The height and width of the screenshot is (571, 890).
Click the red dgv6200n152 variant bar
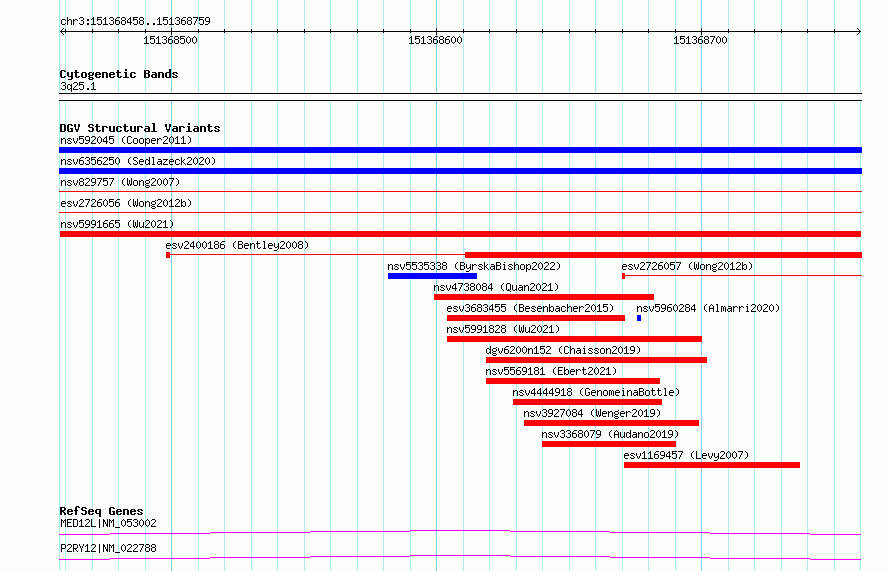coord(597,360)
